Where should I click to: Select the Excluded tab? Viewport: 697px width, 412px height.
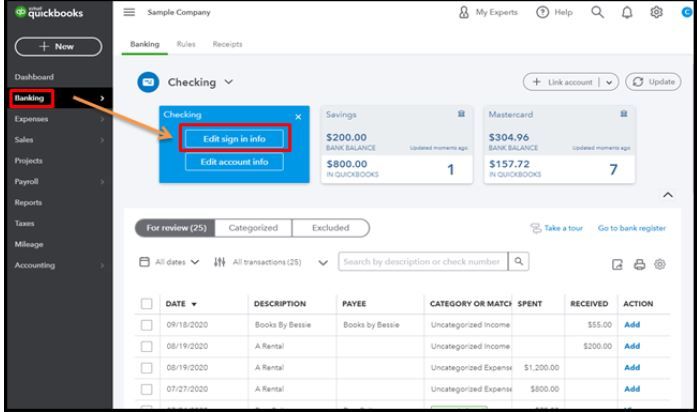coord(330,228)
